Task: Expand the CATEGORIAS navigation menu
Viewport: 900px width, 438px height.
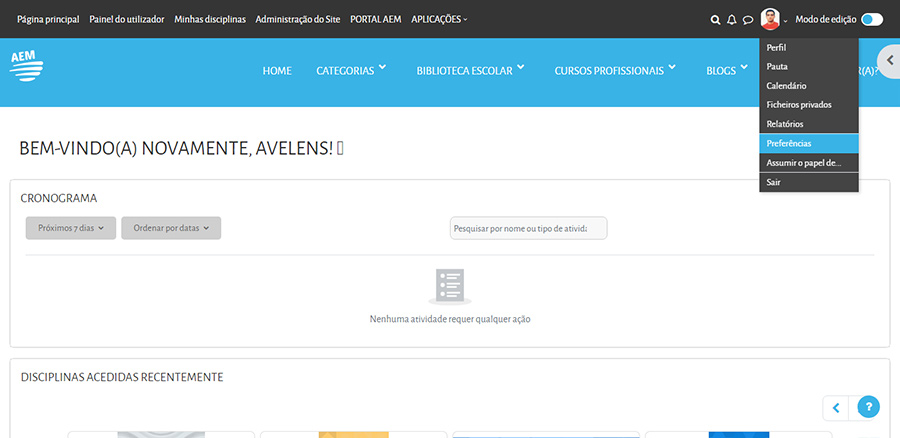Action: coord(351,70)
